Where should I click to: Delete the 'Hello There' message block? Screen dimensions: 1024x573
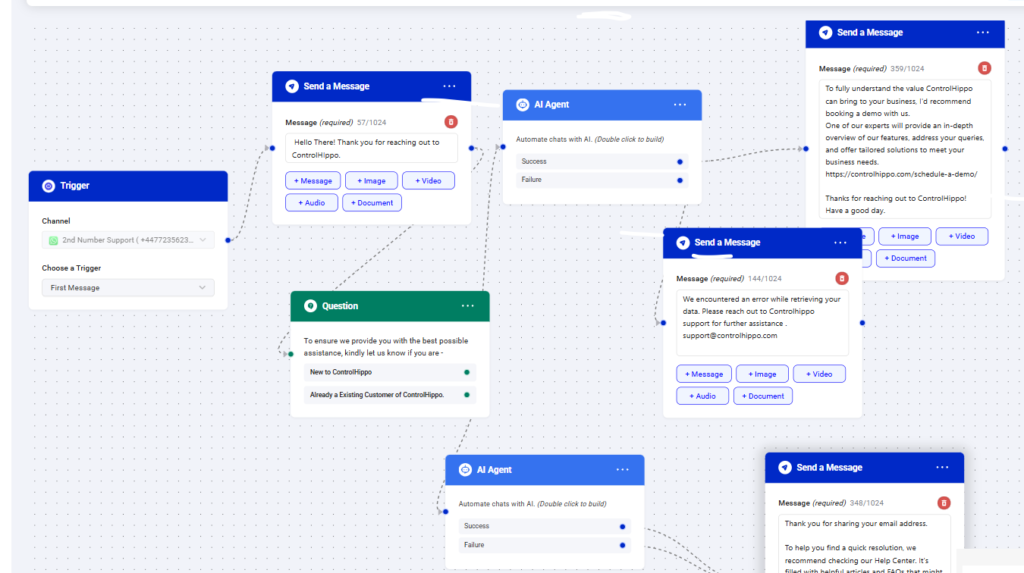(450, 122)
